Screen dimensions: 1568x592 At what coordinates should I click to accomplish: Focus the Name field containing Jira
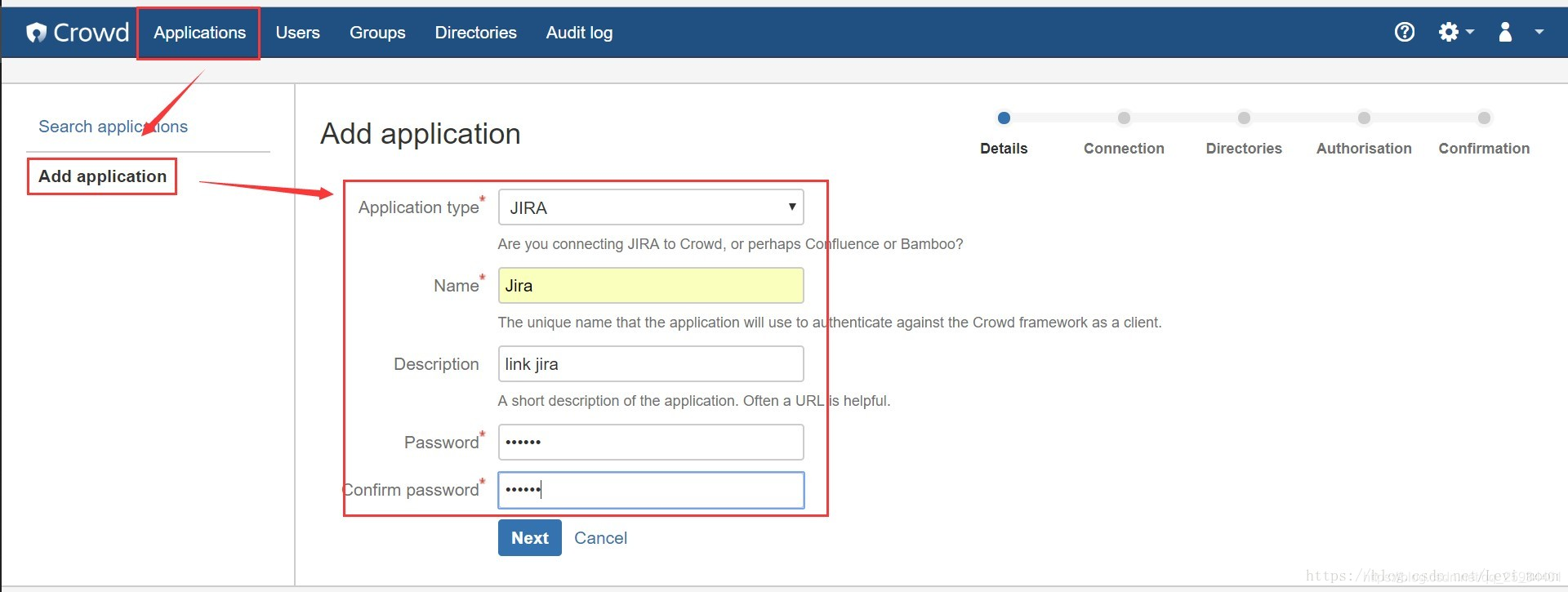(x=651, y=286)
